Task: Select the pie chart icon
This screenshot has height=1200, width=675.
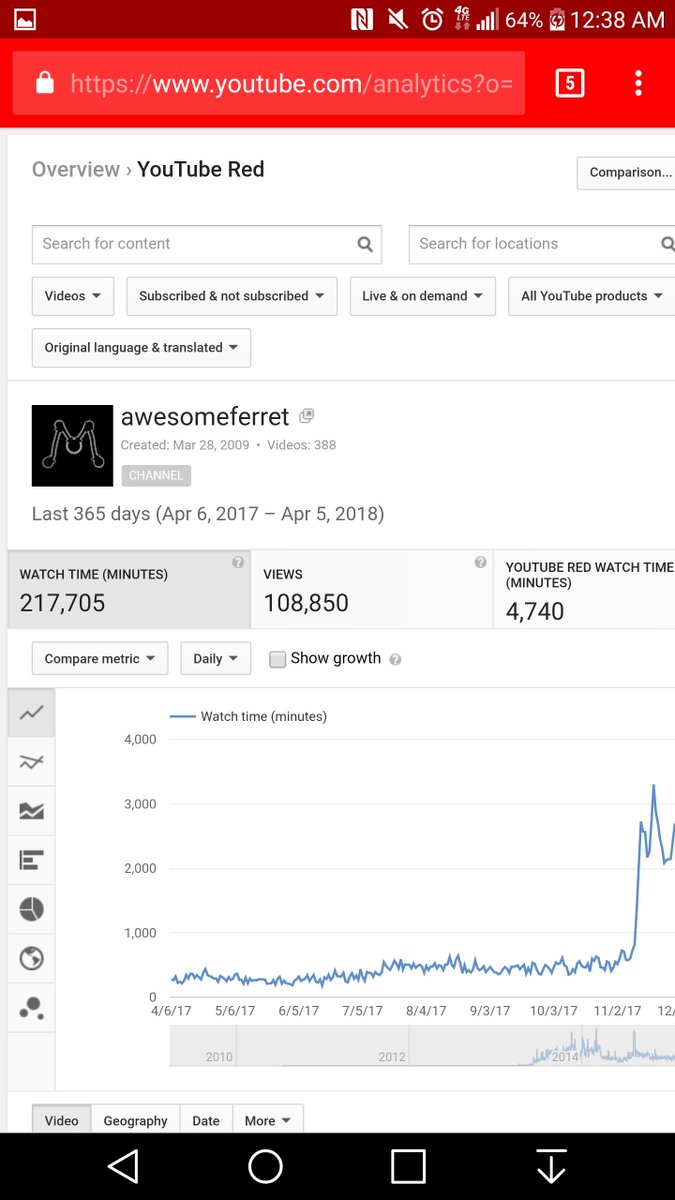Action: point(31,909)
